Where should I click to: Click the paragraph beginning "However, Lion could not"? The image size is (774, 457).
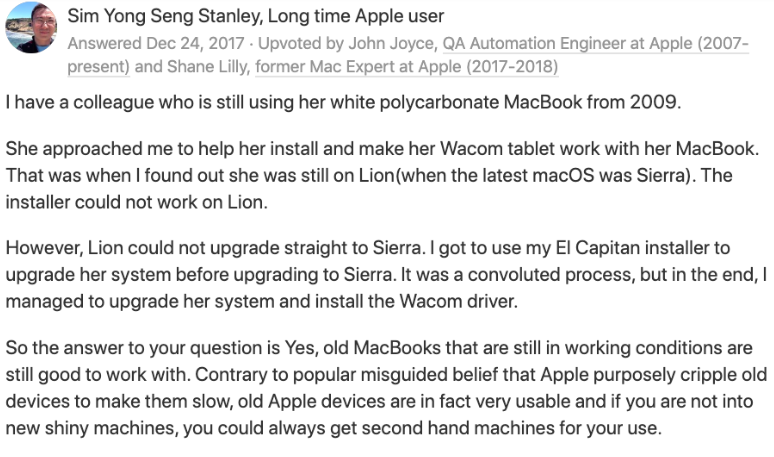(x=387, y=274)
